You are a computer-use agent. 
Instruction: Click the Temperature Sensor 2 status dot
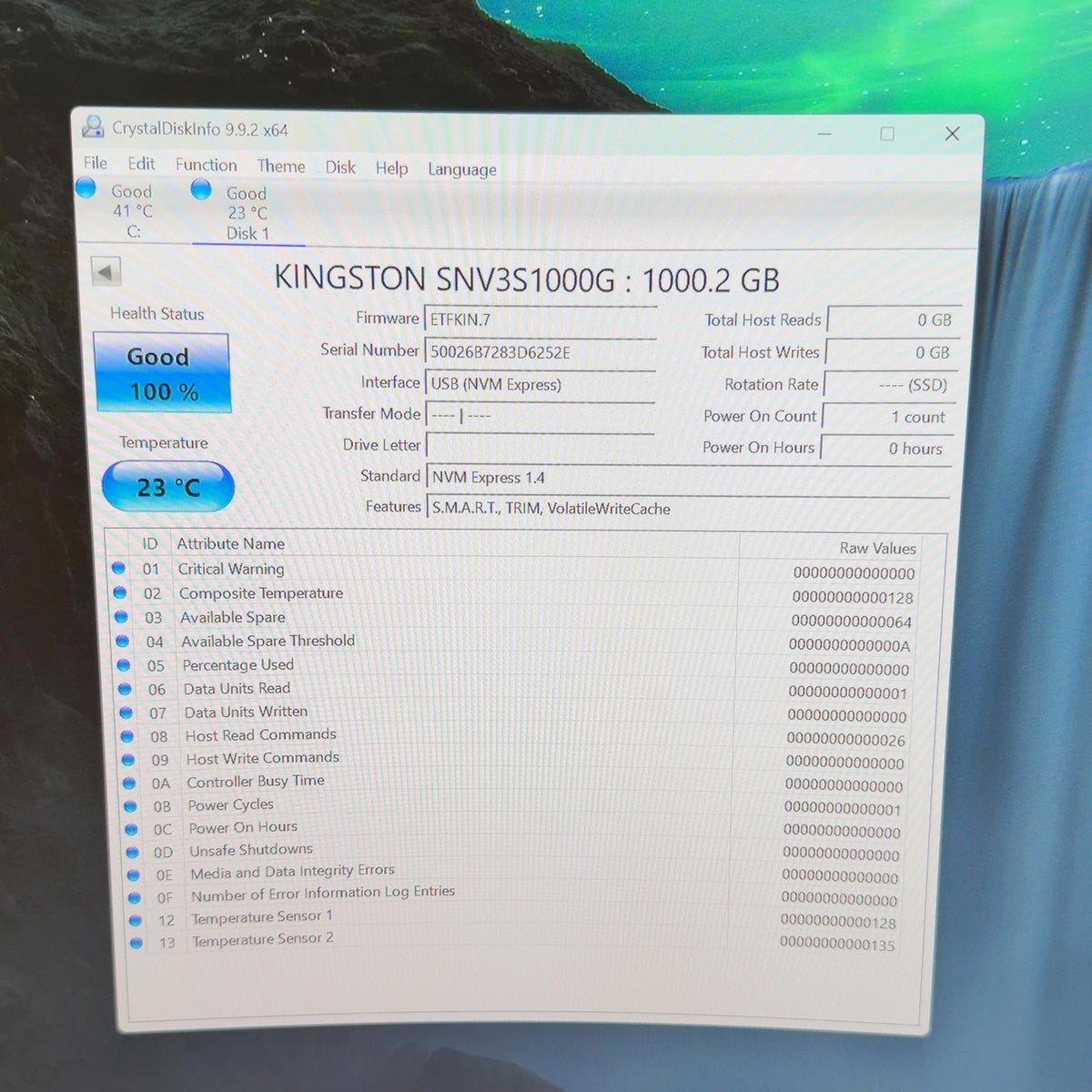click(x=136, y=943)
